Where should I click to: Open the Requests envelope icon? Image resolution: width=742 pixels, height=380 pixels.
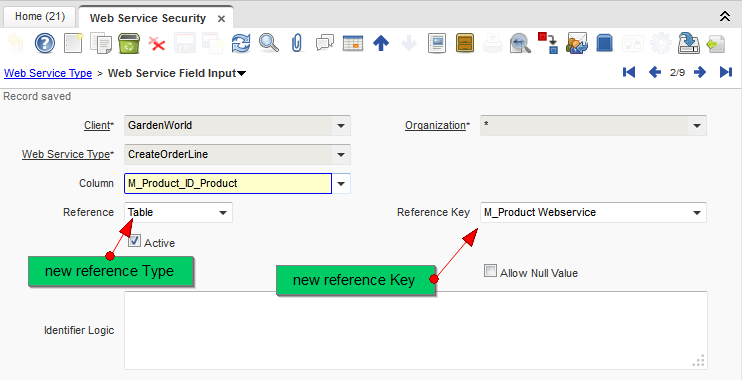coord(577,44)
